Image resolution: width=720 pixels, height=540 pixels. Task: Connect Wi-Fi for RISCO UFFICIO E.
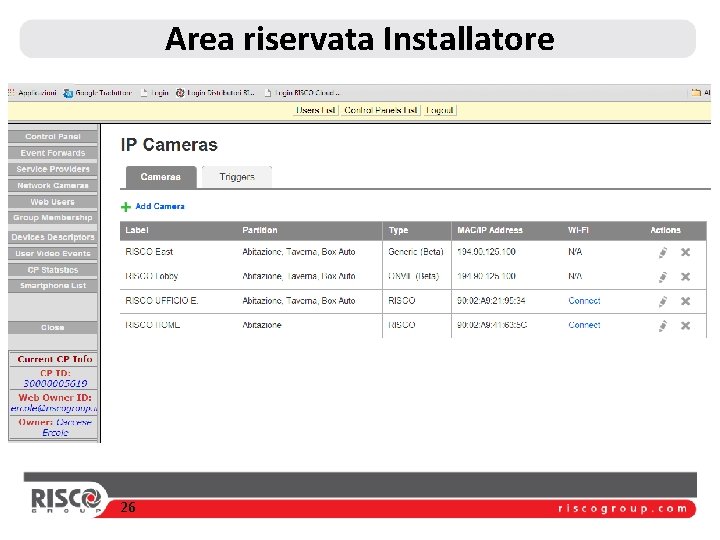pos(584,301)
